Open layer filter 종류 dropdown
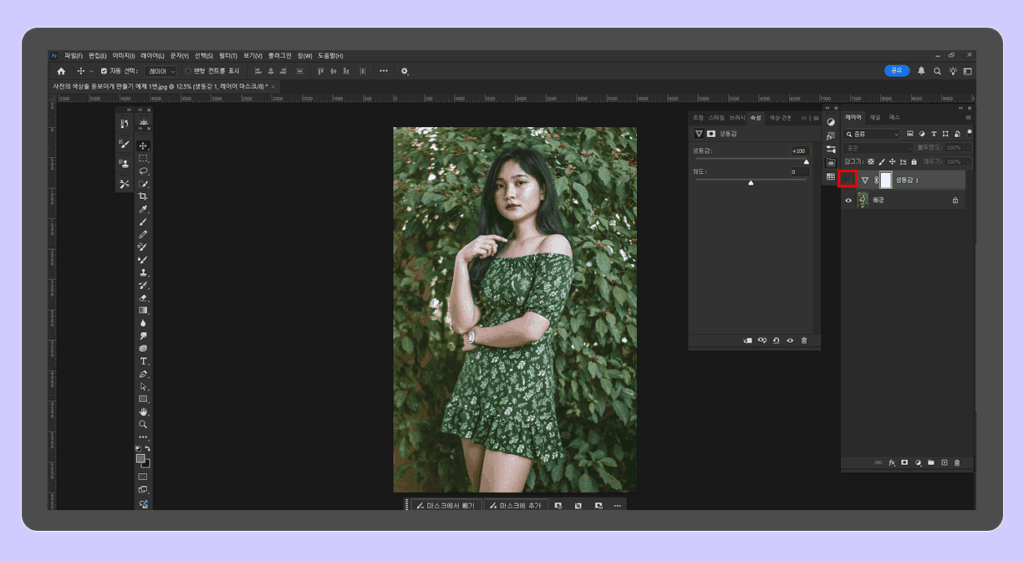 pyautogui.click(x=872, y=134)
